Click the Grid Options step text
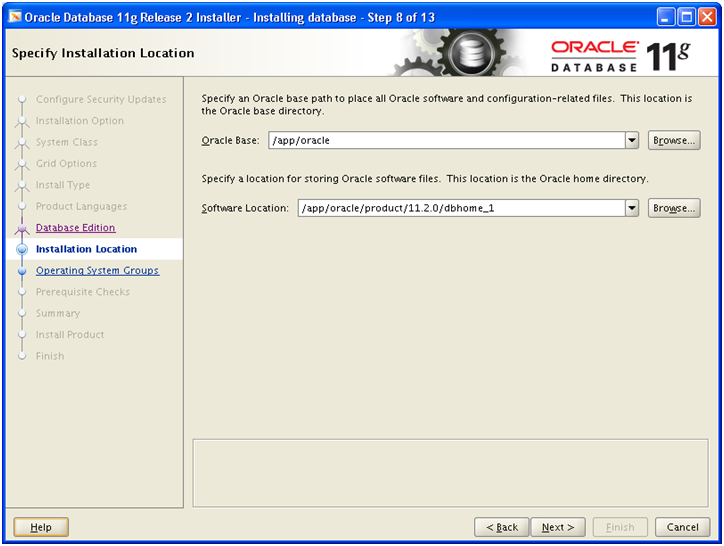This screenshot has width=724, height=546. 66,164
